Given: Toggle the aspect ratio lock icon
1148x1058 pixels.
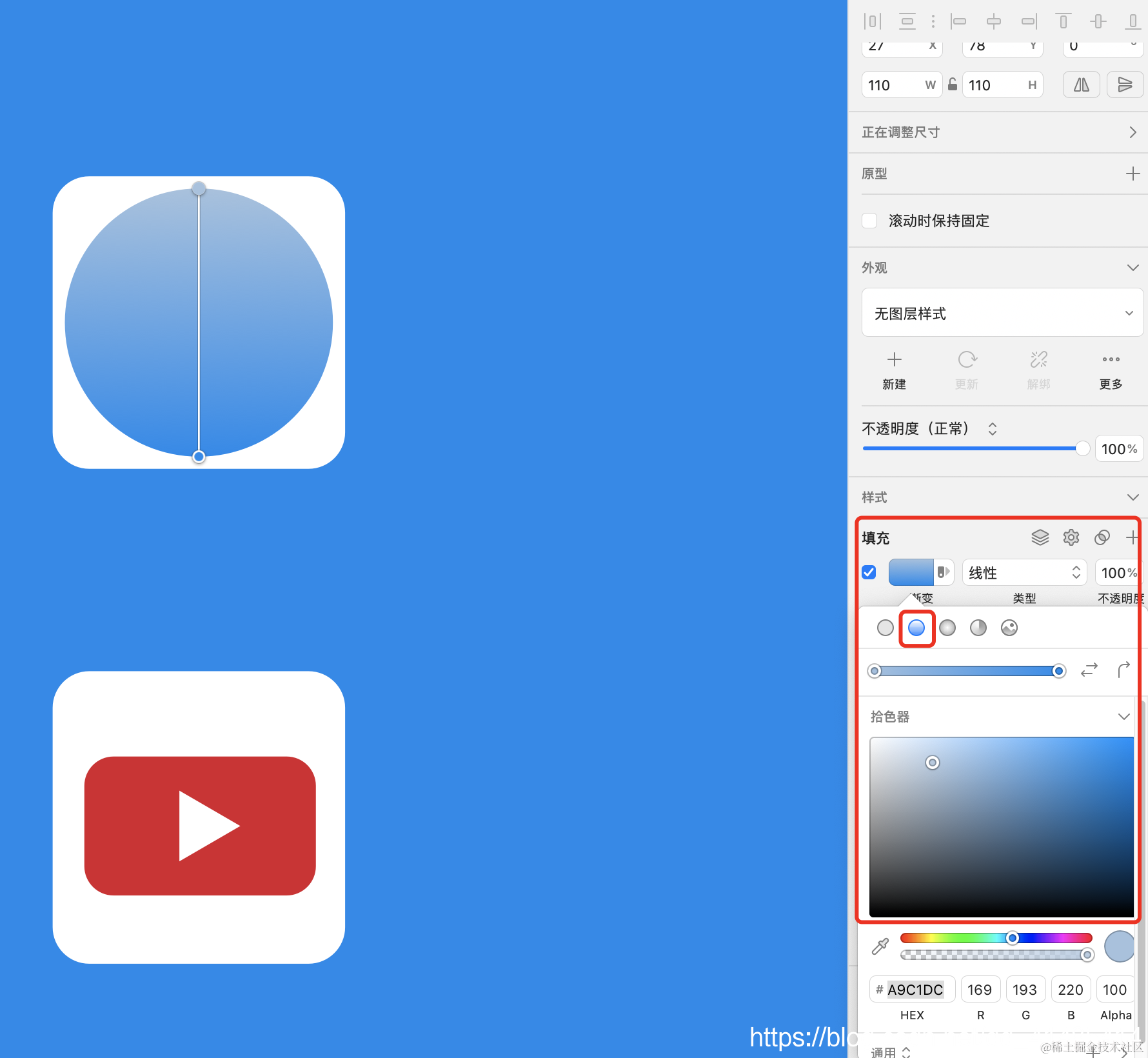Looking at the screenshot, I should pos(953,85).
